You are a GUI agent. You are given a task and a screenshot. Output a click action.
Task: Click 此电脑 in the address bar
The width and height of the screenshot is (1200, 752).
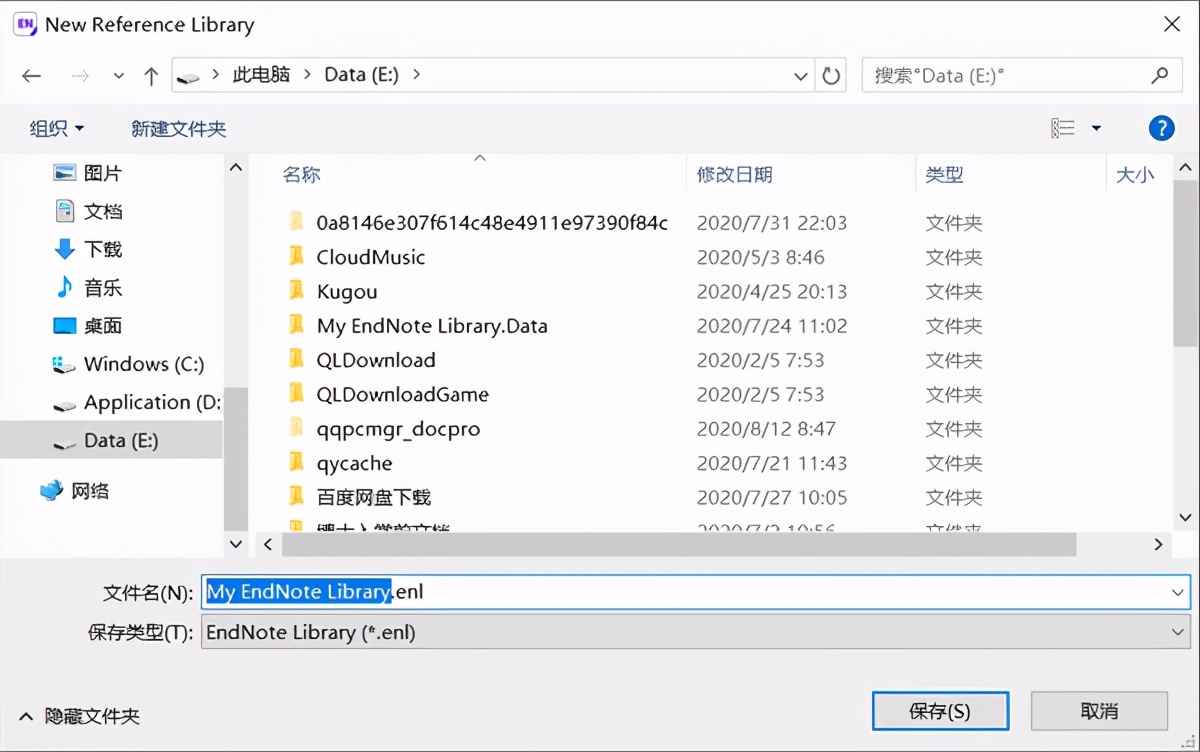click(261, 75)
